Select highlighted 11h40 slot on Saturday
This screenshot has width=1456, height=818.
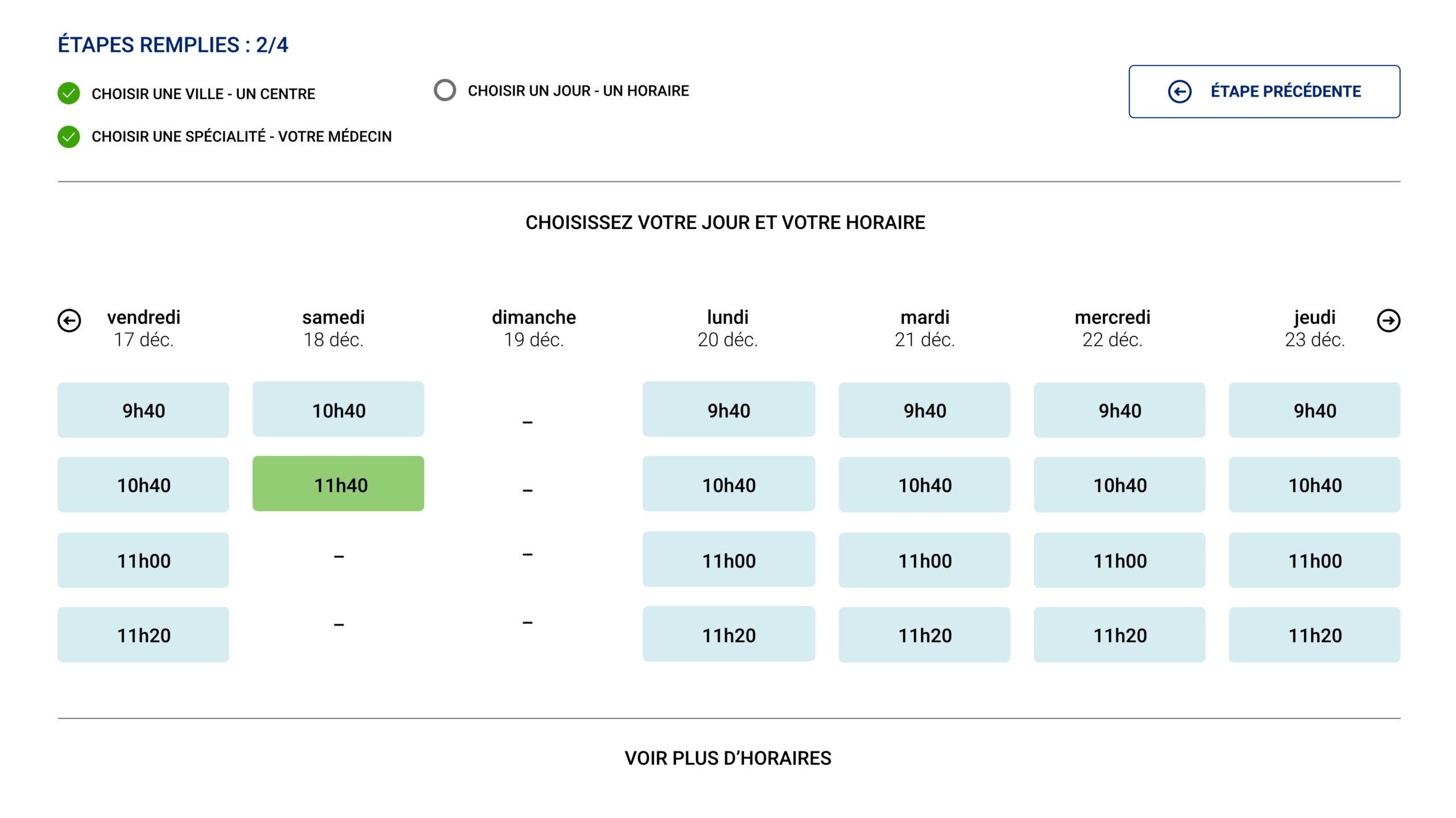tap(338, 484)
